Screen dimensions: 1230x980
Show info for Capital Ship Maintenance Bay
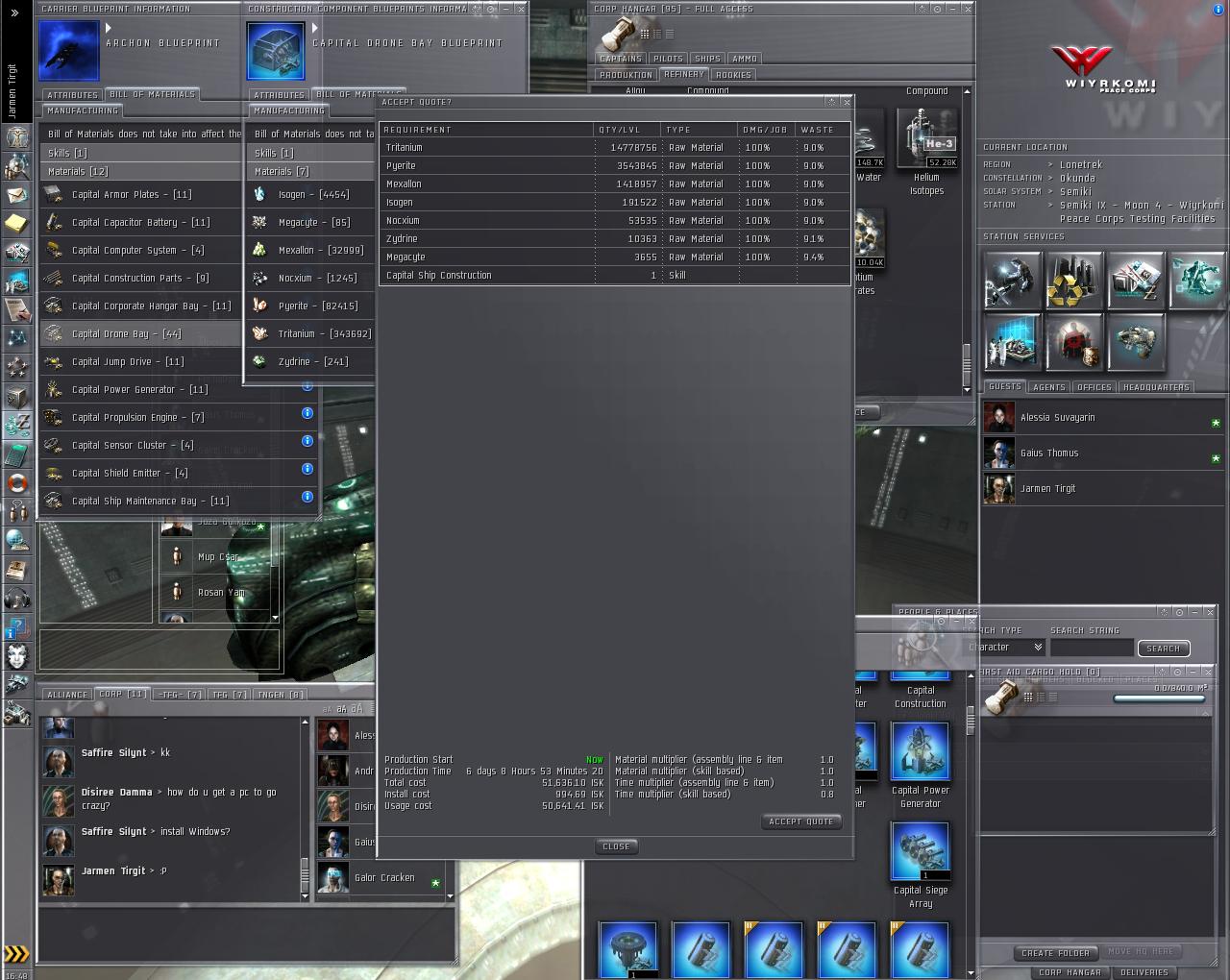pos(307,497)
